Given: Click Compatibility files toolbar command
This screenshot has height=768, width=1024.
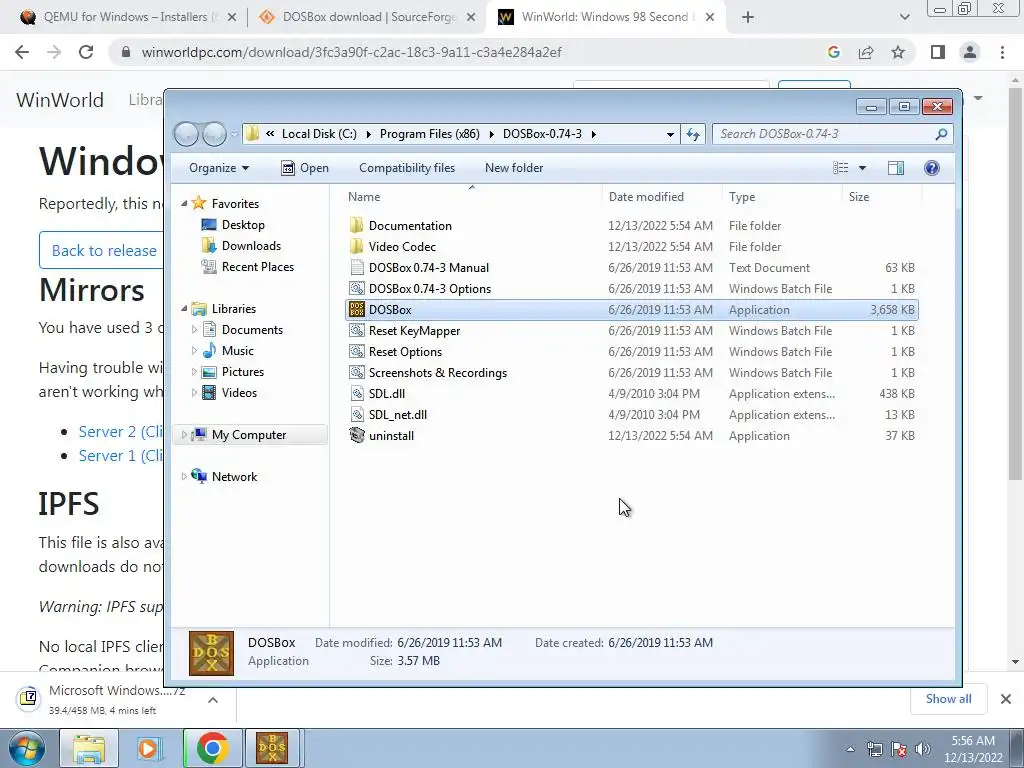Looking at the screenshot, I should tap(407, 168).
